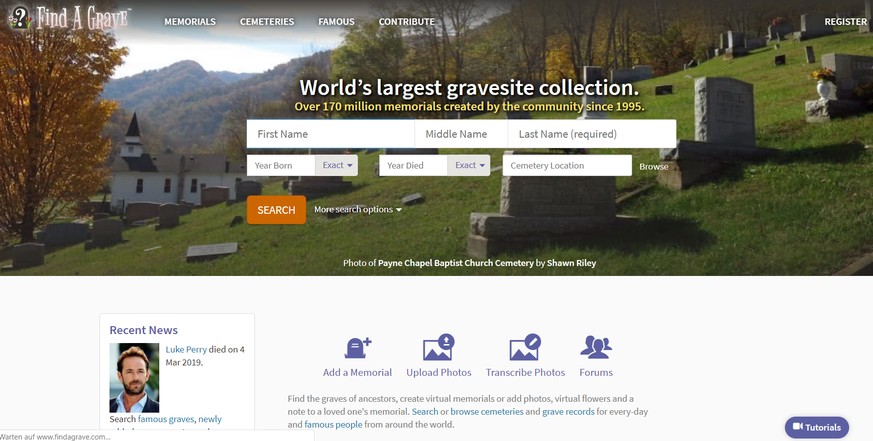Viewport: 873px width, 441px height.
Task: Click the famous graves link
Action: (166, 419)
